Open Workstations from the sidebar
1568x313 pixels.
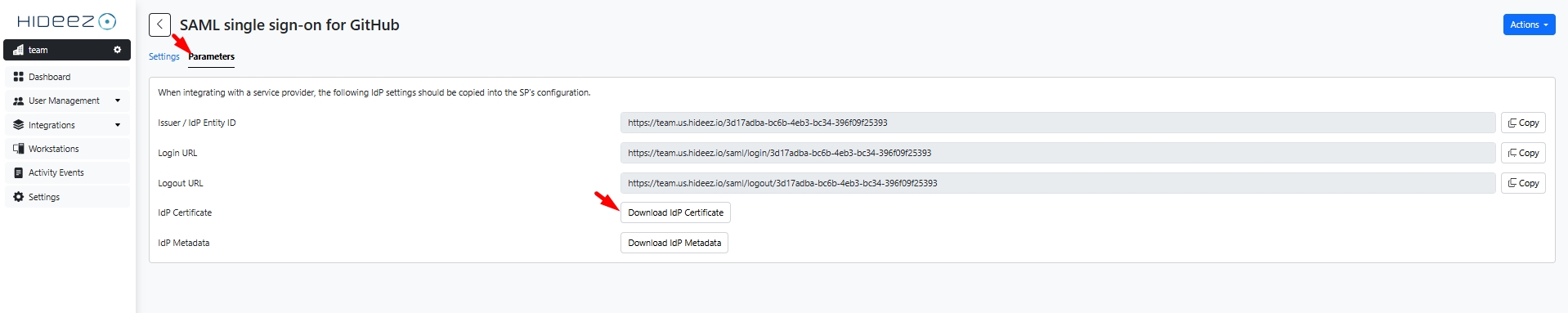[x=68, y=149]
